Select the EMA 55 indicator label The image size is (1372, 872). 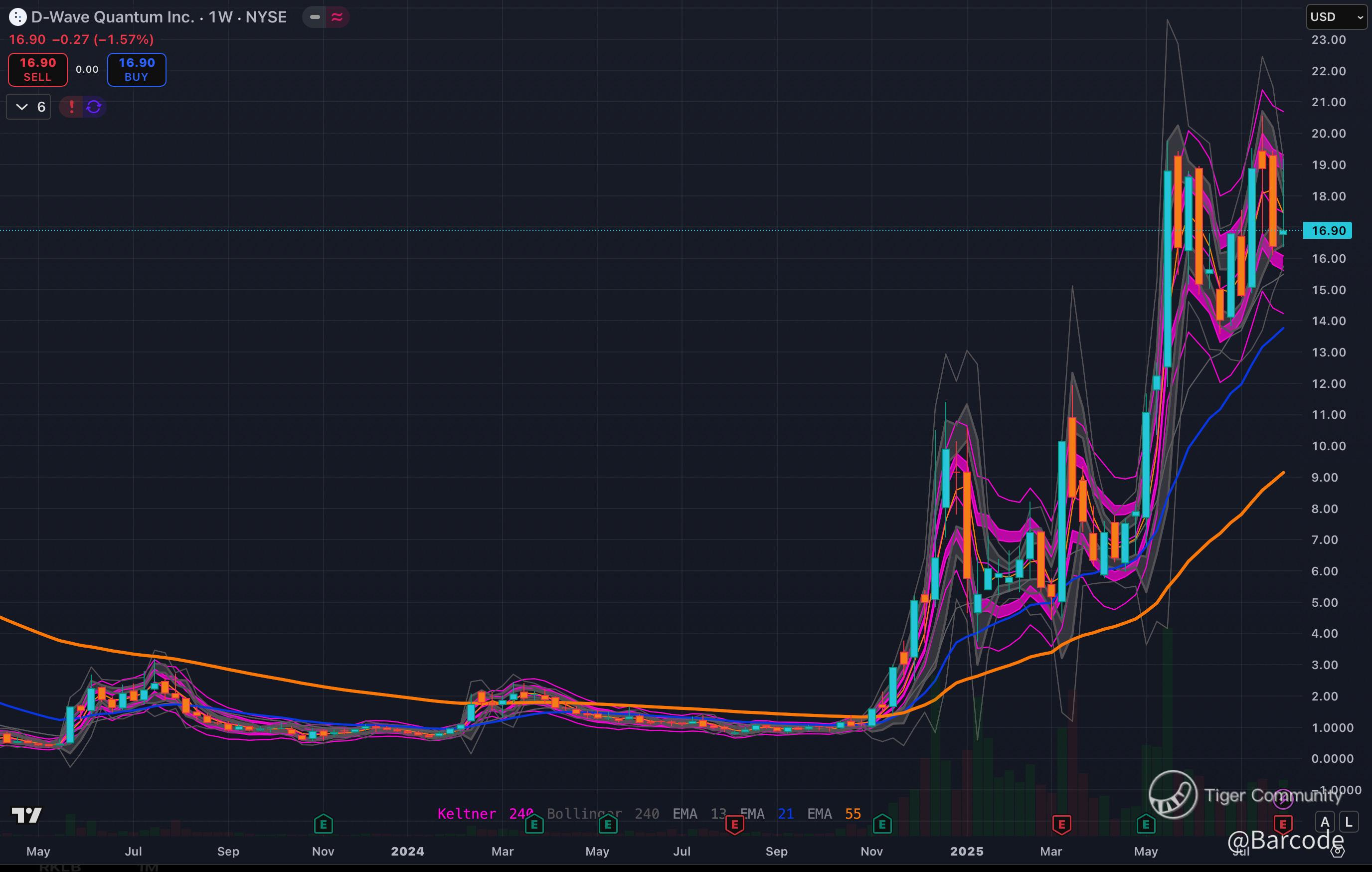834,813
